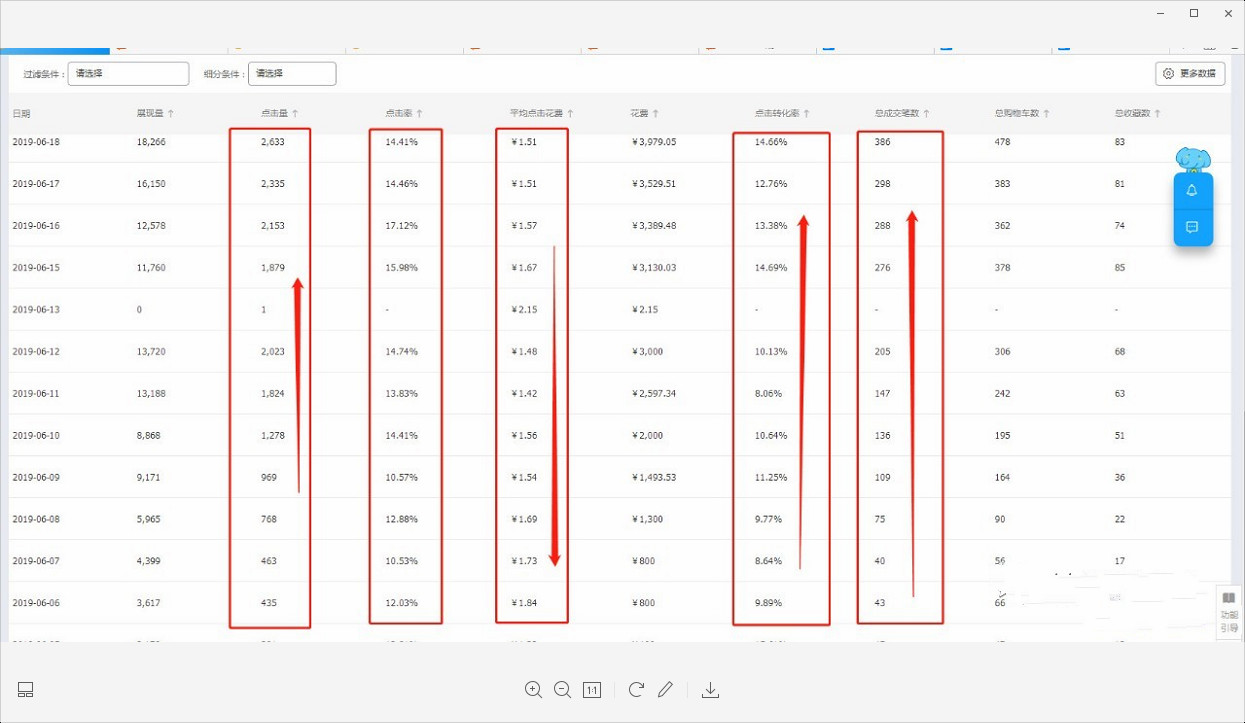Sort by 点击转化率 column arrow
The width and height of the screenshot is (1245, 723).
pyautogui.click(x=806, y=114)
